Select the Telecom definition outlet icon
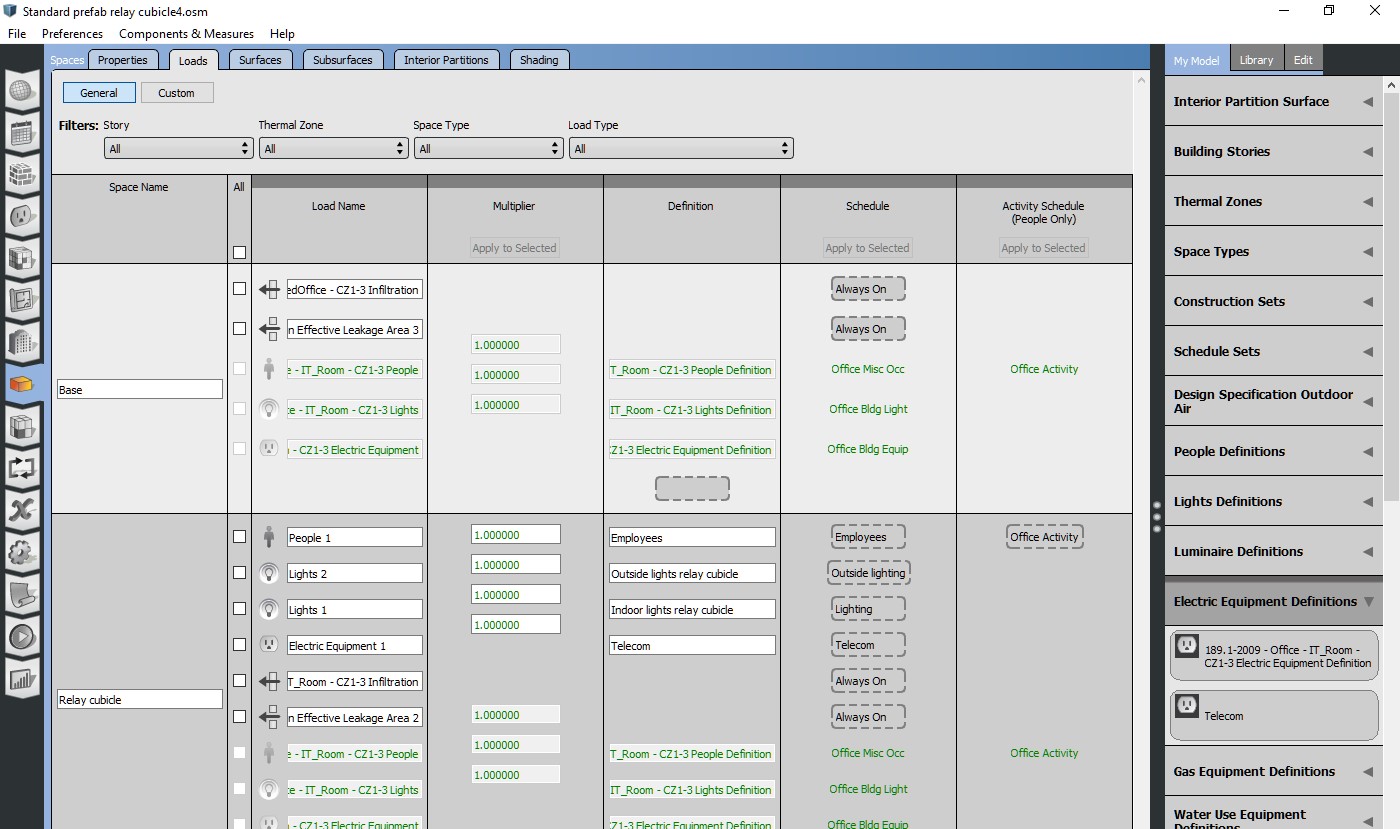The height and width of the screenshot is (829, 1400). (1186, 706)
